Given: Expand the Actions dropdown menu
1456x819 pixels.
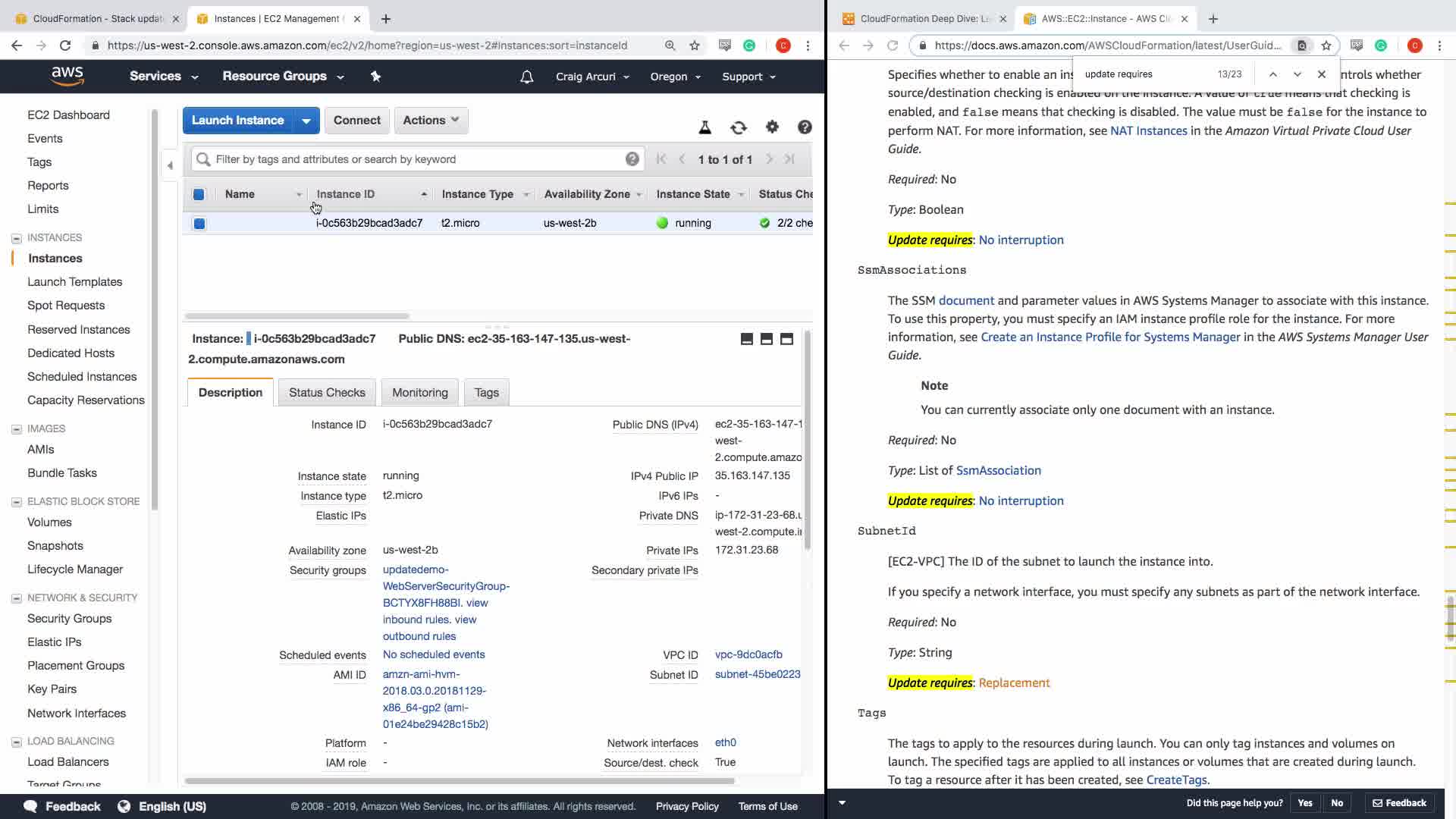Looking at the screenshot, I should [431, 120].
